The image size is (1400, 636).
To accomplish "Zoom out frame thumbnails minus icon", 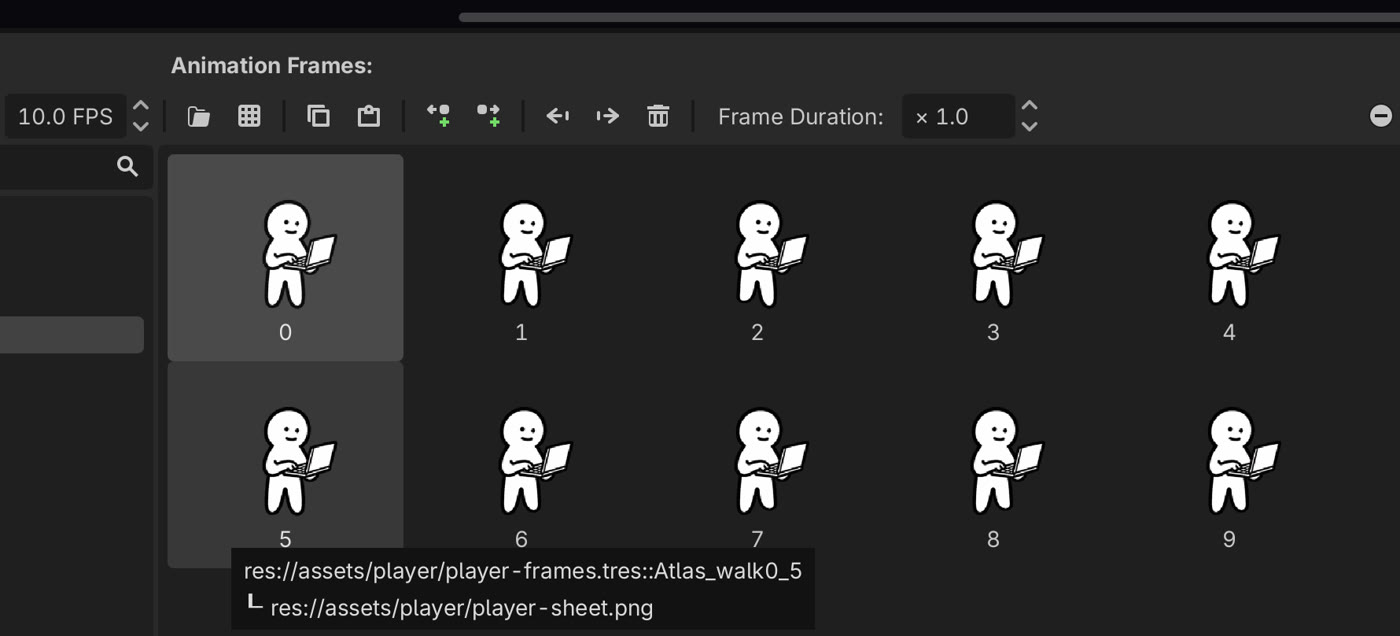I will click(x=1381, y=116).
